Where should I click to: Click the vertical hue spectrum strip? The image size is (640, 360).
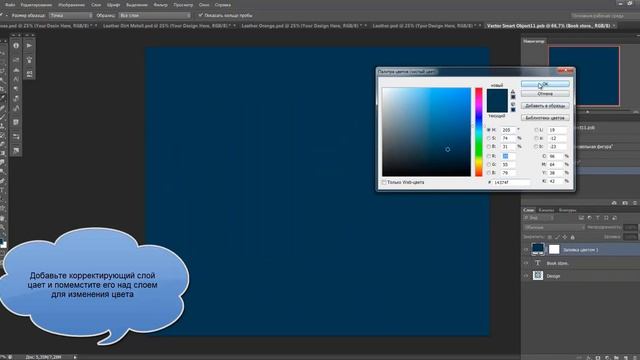[478, 132]
